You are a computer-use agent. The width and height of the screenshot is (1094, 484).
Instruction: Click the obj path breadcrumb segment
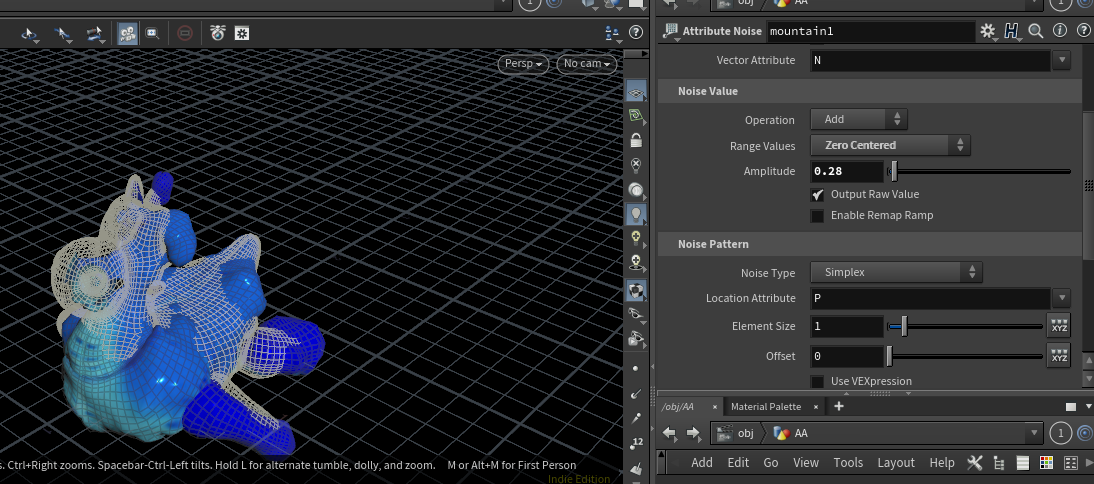pyautogui.click(x=737, y=433)
